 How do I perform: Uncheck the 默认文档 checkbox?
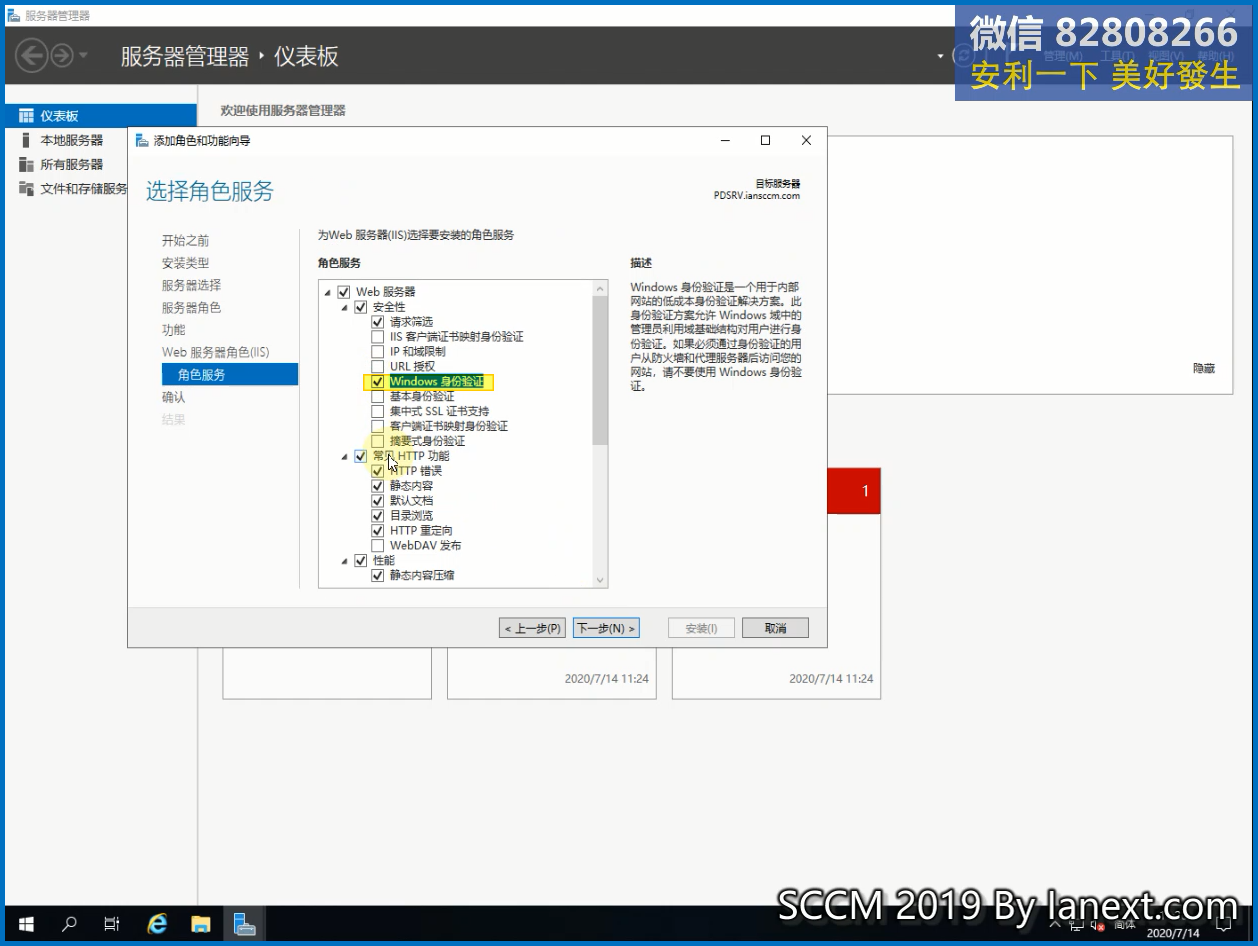[x=378, y=501]
